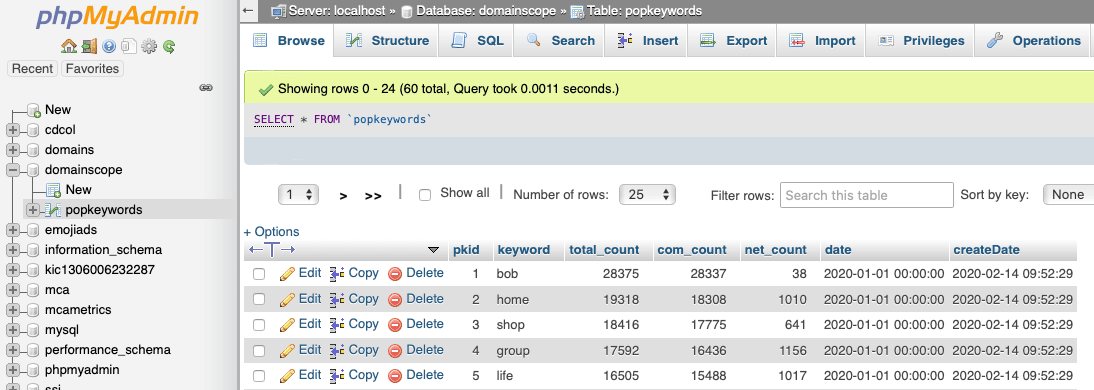Expand the domains database node

pyautogui.click(x=13, y=150)
